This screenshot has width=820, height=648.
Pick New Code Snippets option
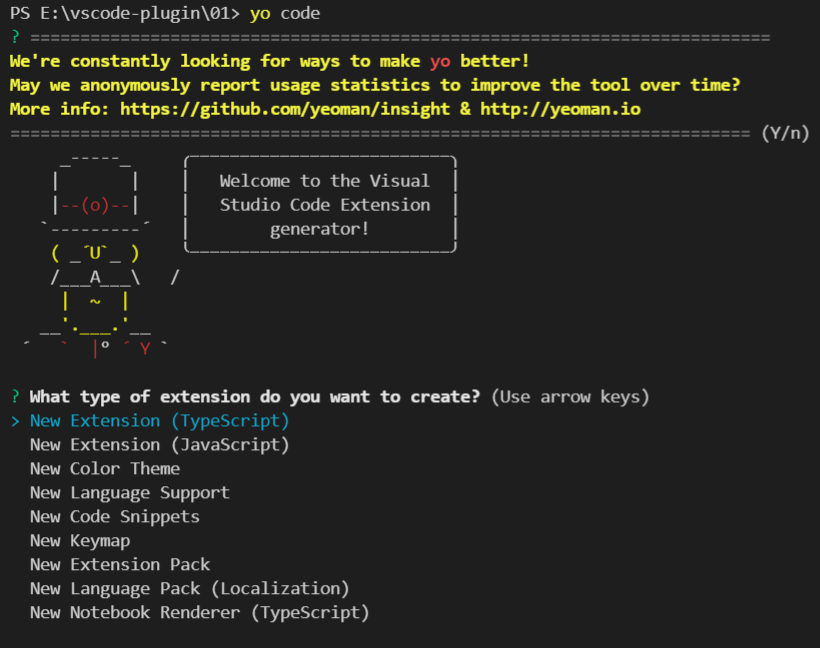tap(115, 517)
